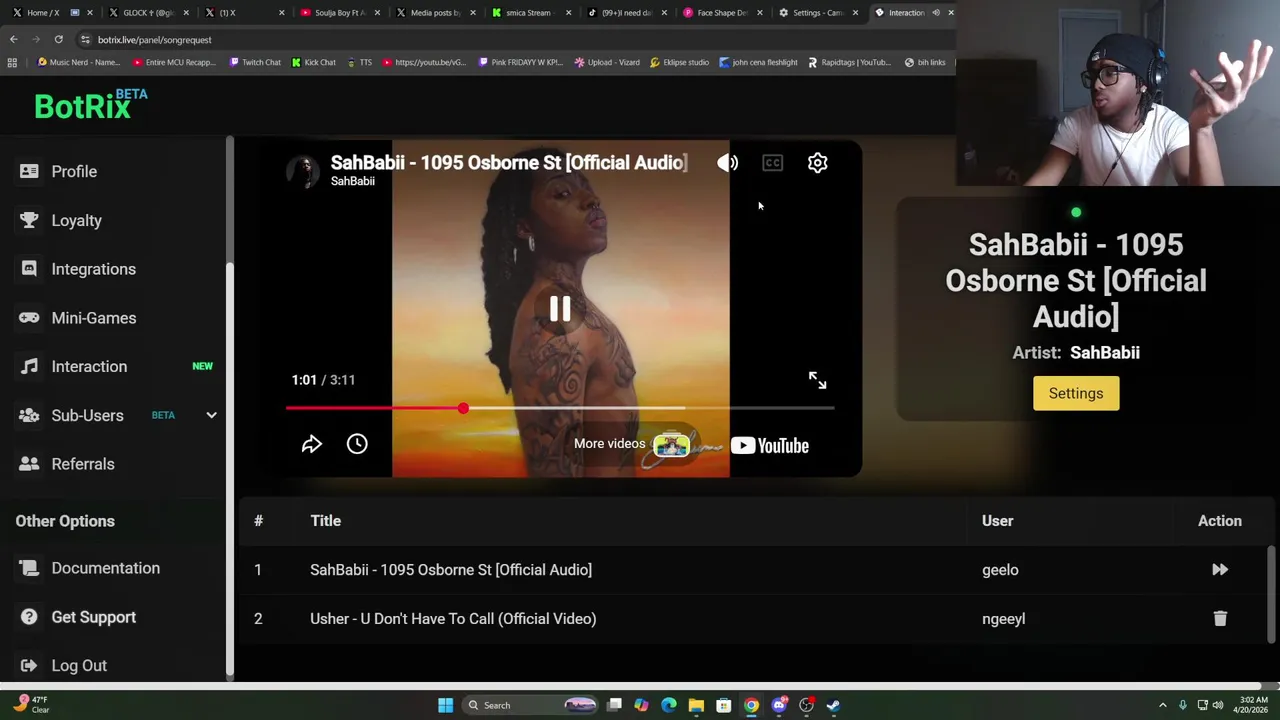Open Steam from the taskbar
The image size is (1280, 720).
coord(833,705)
